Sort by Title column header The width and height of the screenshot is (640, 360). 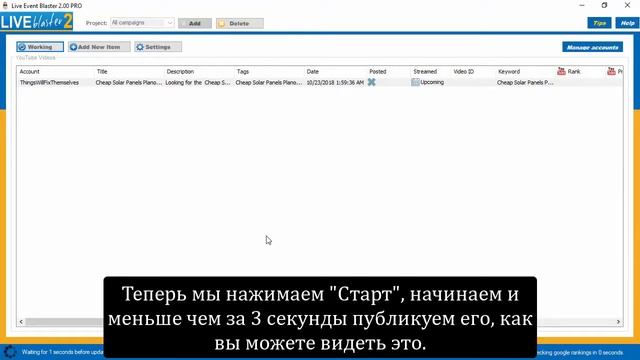tap(102, 71)
